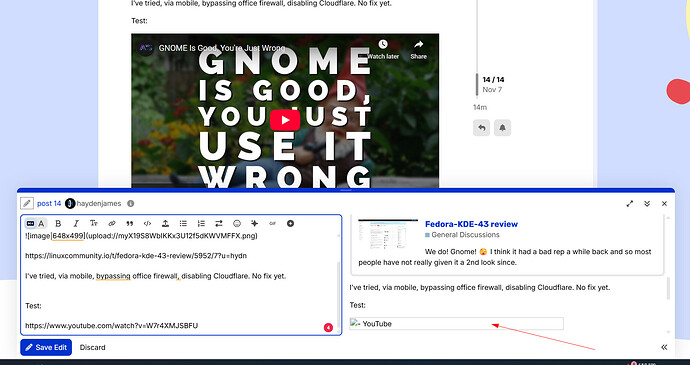The height and width of the screenshot is (365, 690).
Task: Open the AI helper sparkle tool
Action: [x=254, y=224]
